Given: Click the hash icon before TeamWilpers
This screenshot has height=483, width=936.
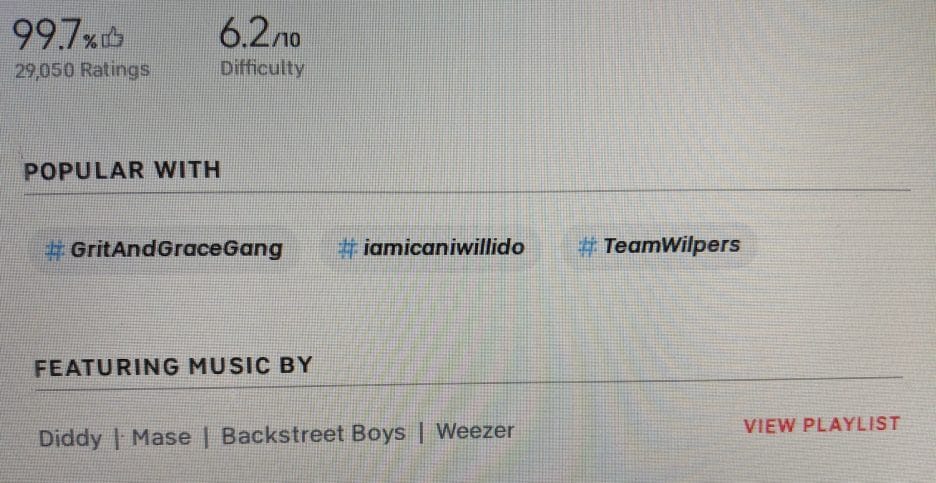Looking at the screenshot, I should coord(587,245).
